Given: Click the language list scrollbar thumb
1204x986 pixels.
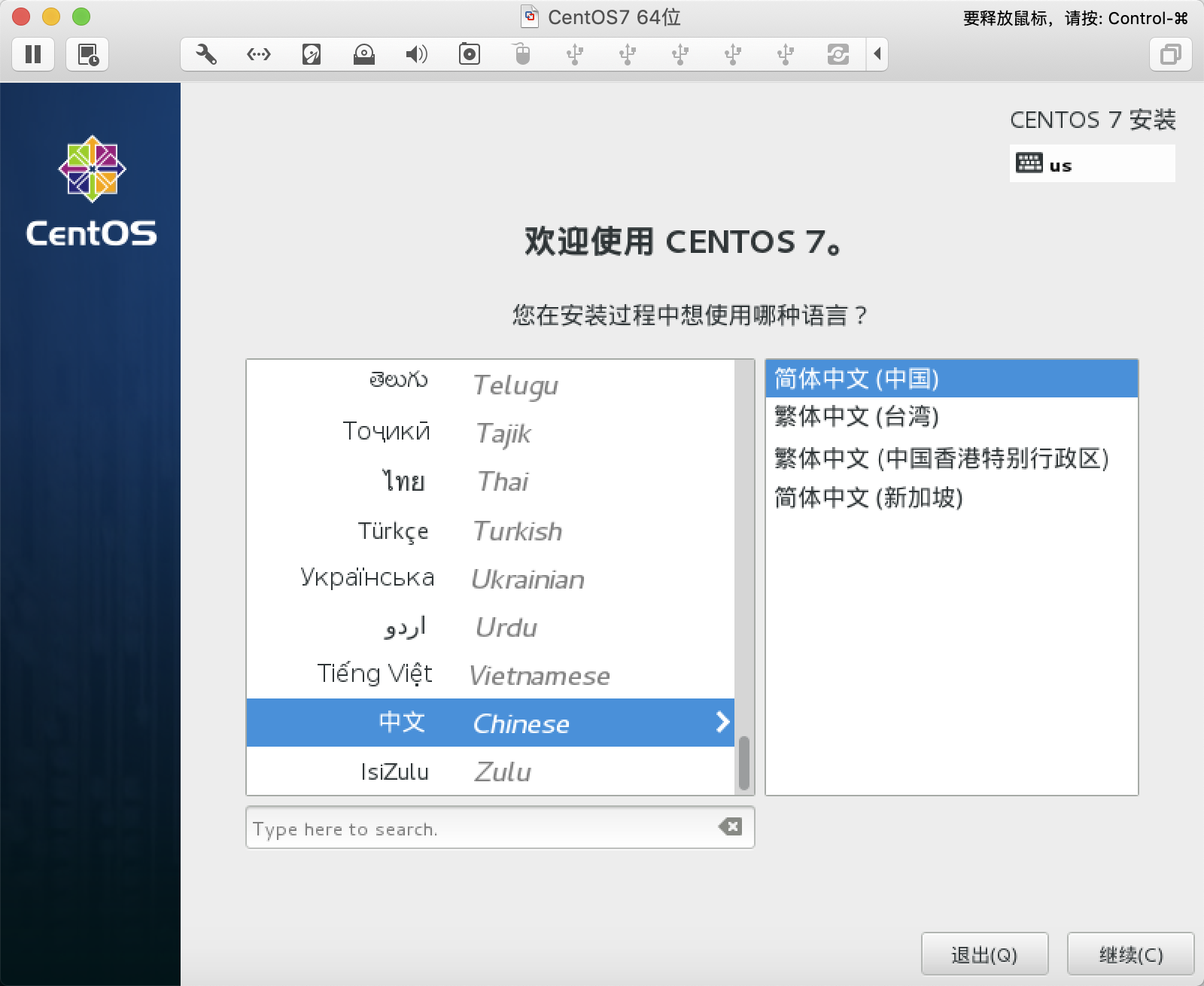Looking at the screenshot, I should pos(744,762).
